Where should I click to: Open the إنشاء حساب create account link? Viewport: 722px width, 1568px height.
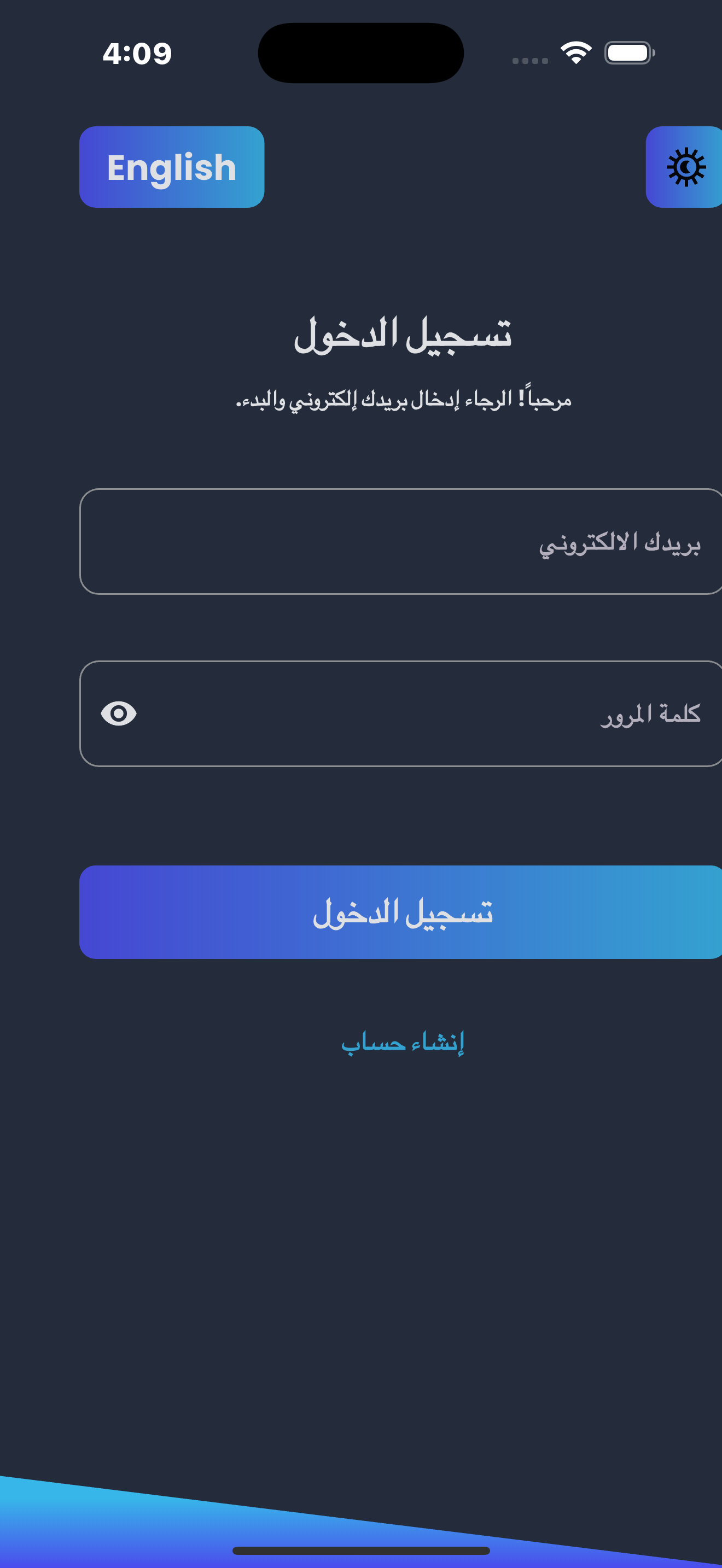click(x=403, y=1042)
